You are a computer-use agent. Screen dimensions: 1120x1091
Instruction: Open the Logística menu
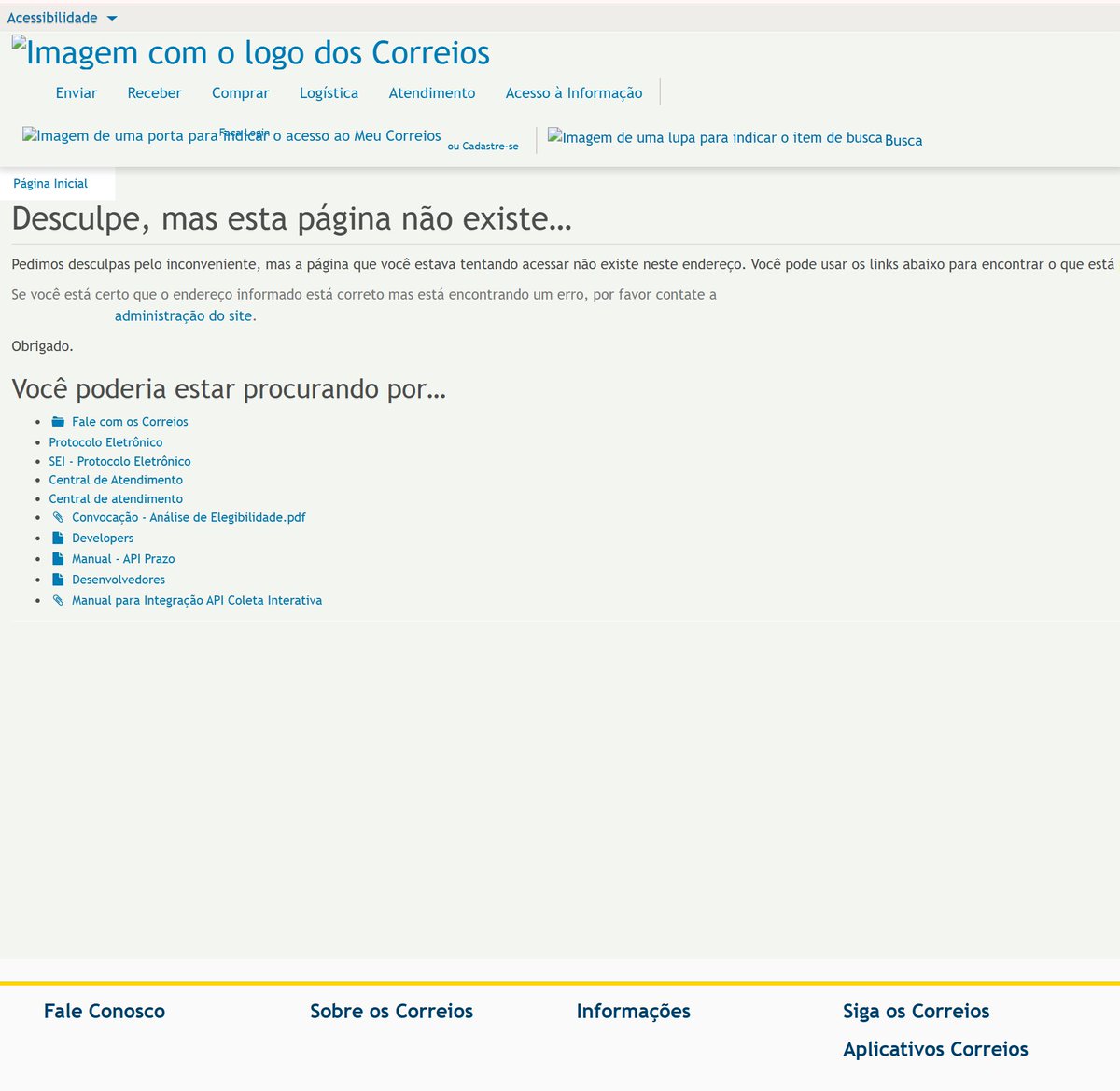pos(329,92)
